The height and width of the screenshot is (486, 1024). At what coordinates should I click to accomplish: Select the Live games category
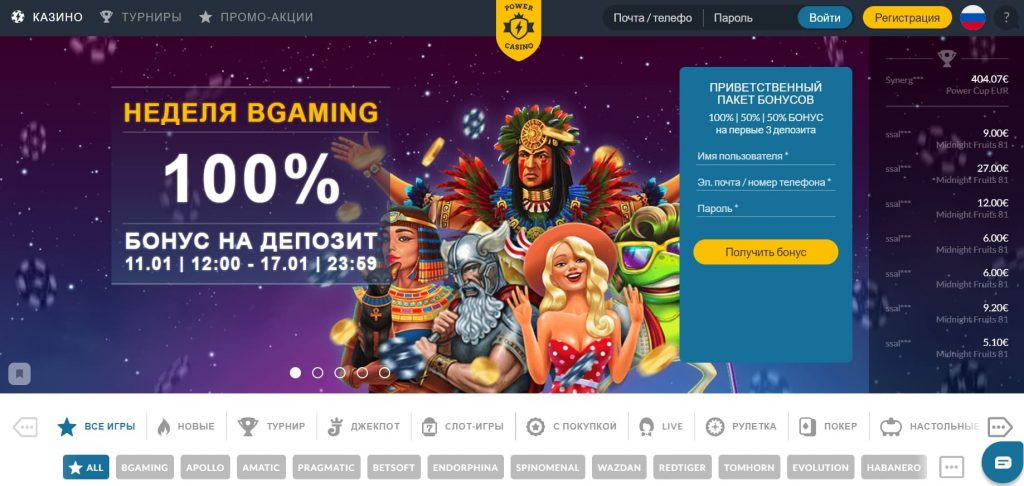(x=661, y=427)
